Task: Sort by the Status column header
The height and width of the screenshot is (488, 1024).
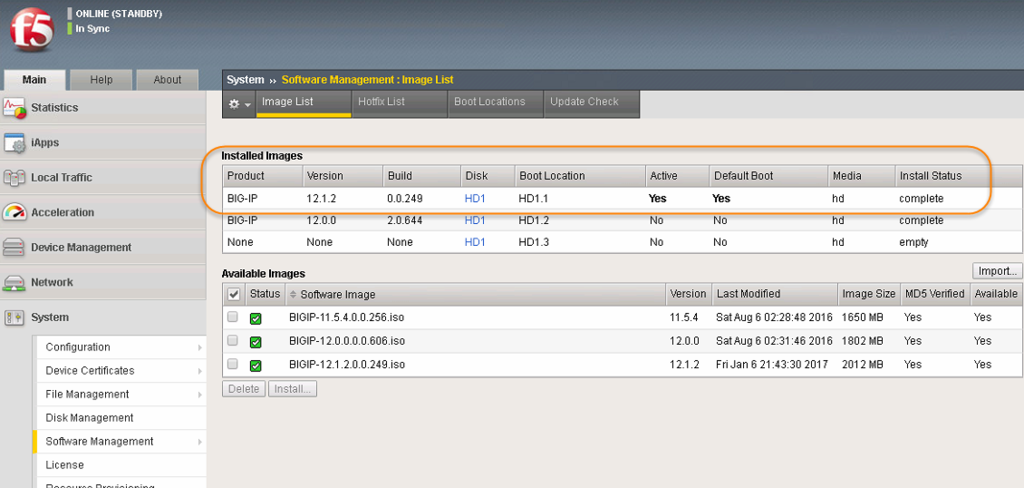Action: (x=264, y=294)
